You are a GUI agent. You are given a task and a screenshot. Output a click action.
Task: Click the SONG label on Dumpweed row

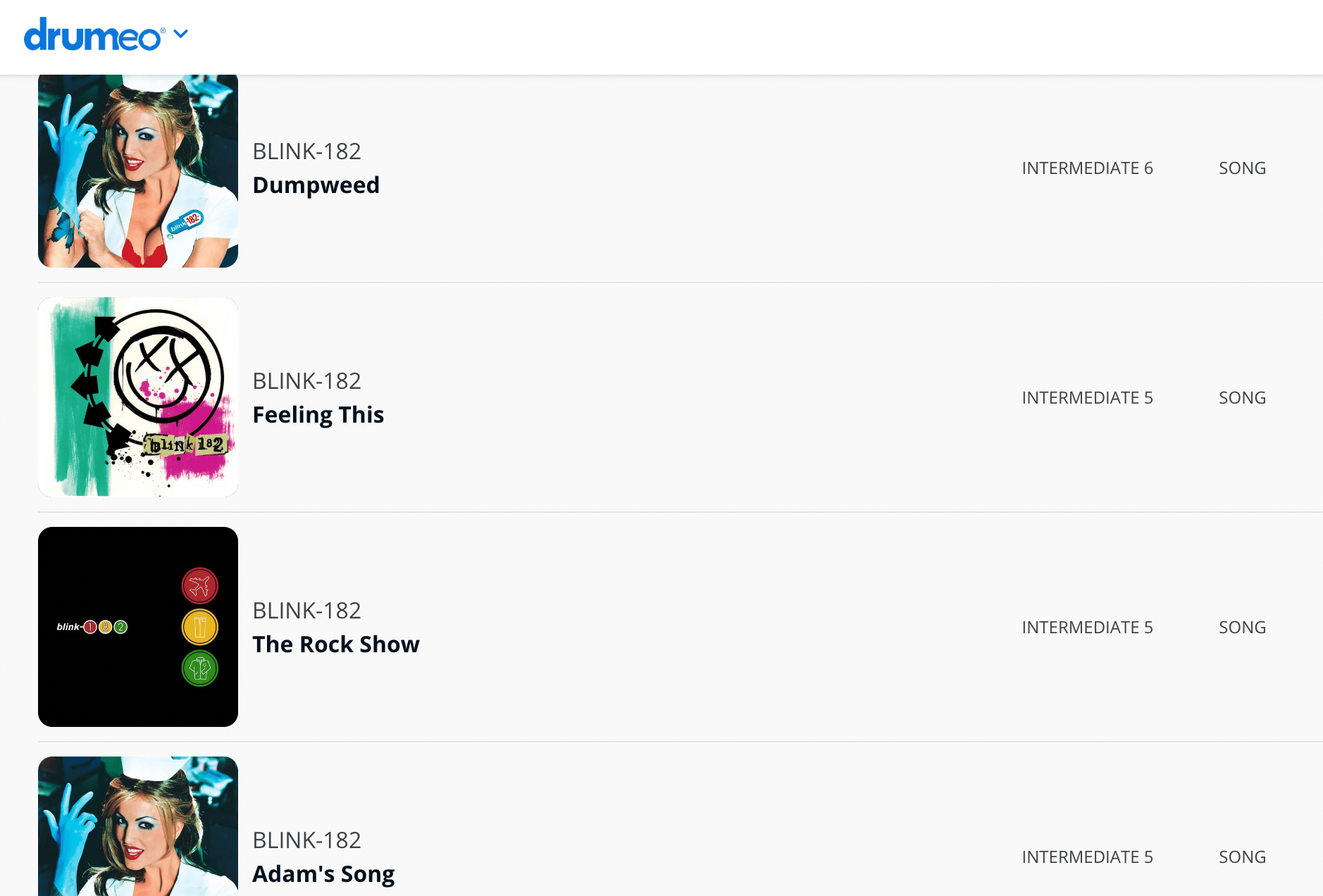pyautogui.click(x=1242, y=168)
